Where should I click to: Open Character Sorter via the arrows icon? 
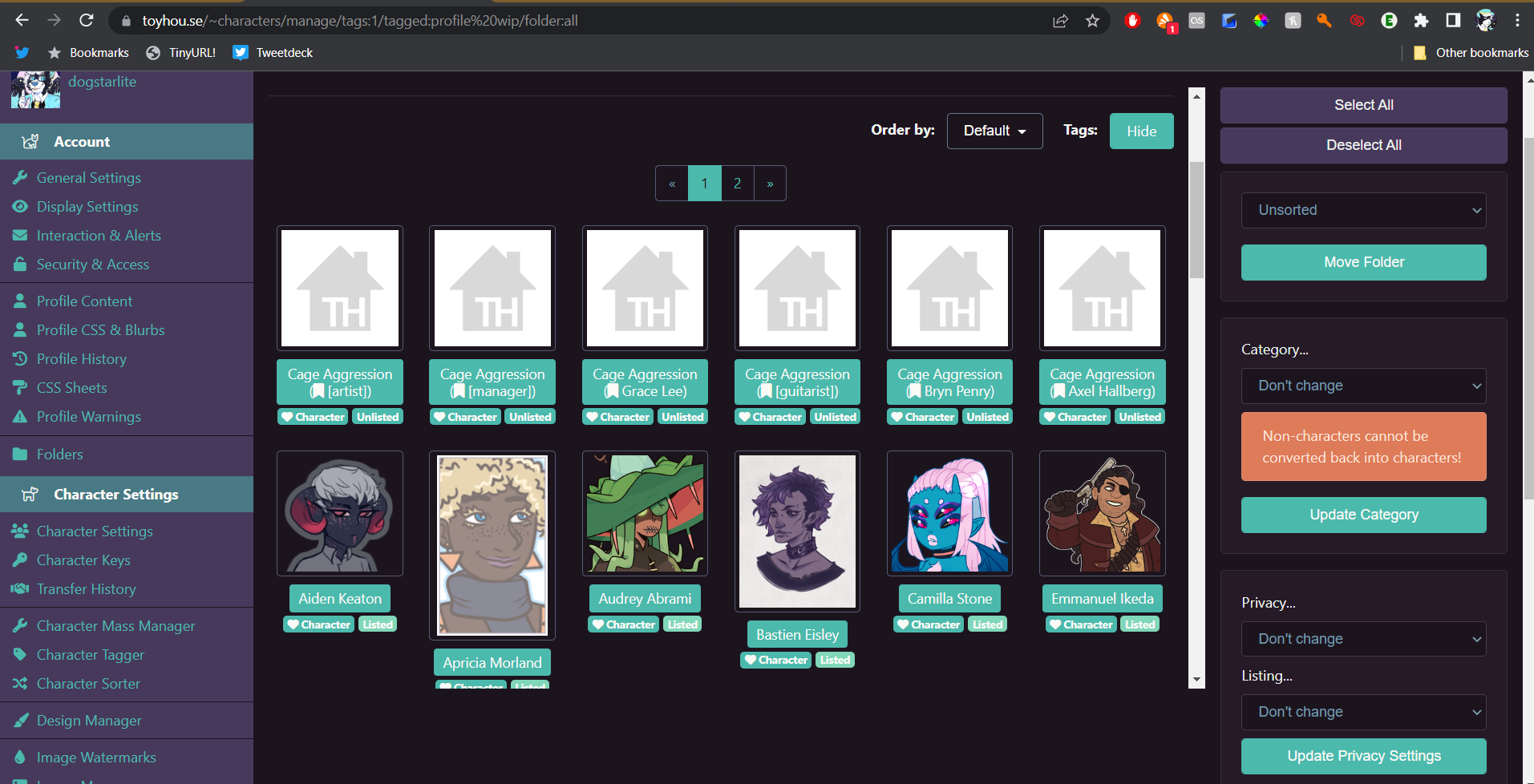coord(21,683)
